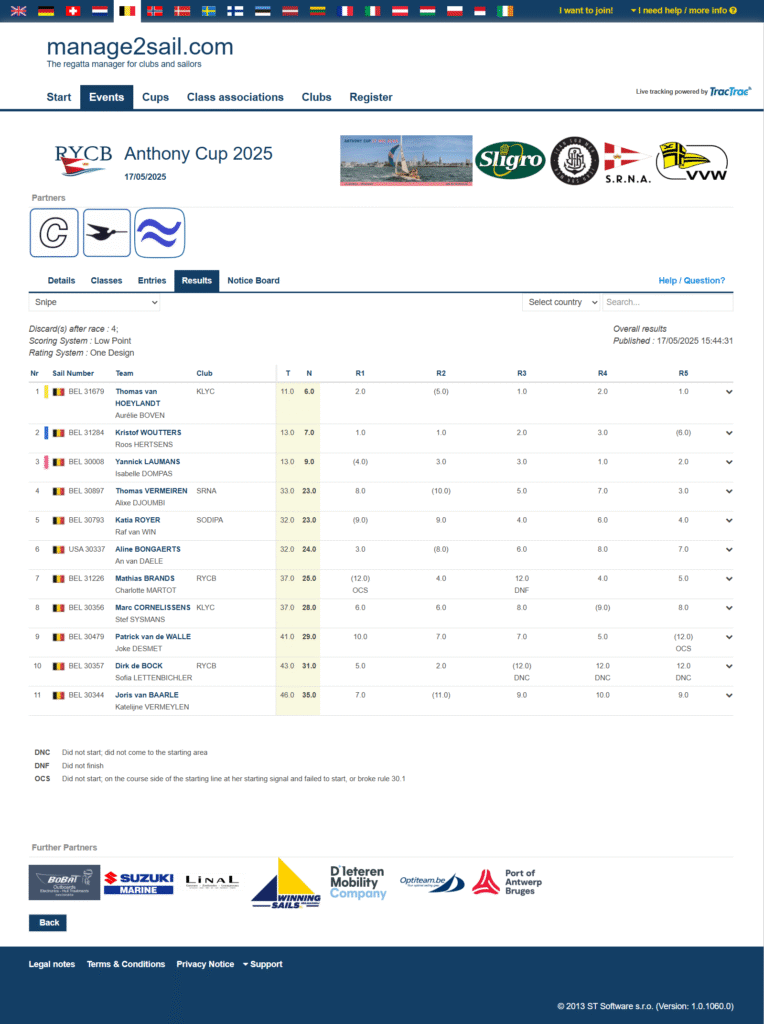Viewport: 764px width, 1024px height.
Task: Expand the details chevron for Dirk de BOCK
Action: pyautogui.click(x=729, y=666)
